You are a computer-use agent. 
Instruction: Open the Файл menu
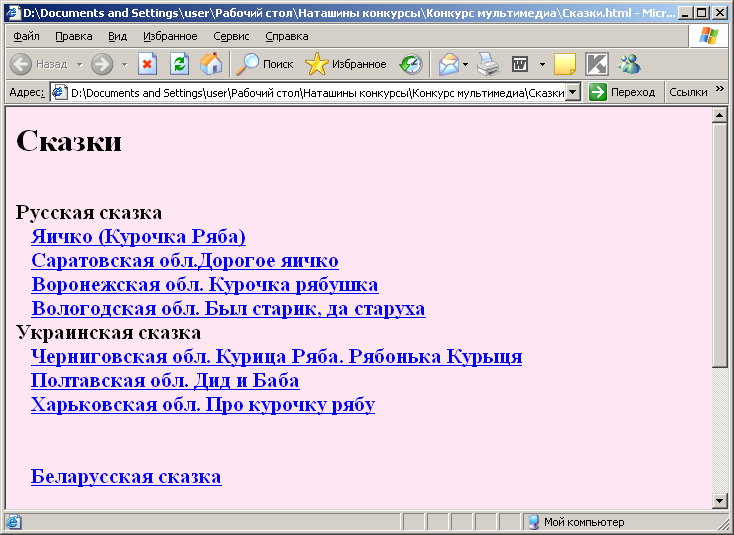(26, 36)
